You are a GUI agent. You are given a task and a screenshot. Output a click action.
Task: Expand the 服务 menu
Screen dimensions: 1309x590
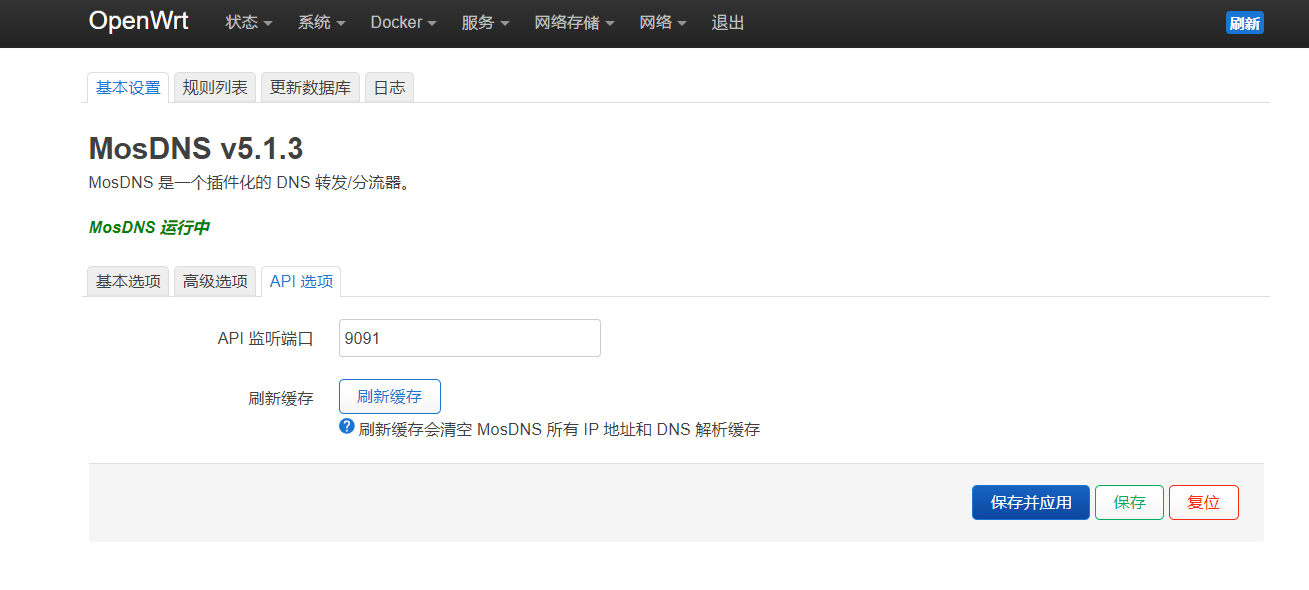point(485,23)
